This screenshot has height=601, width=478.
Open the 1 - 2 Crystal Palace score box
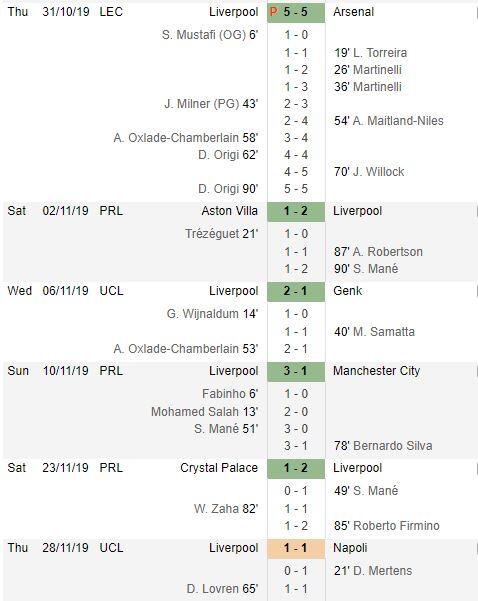pos(296,468)
